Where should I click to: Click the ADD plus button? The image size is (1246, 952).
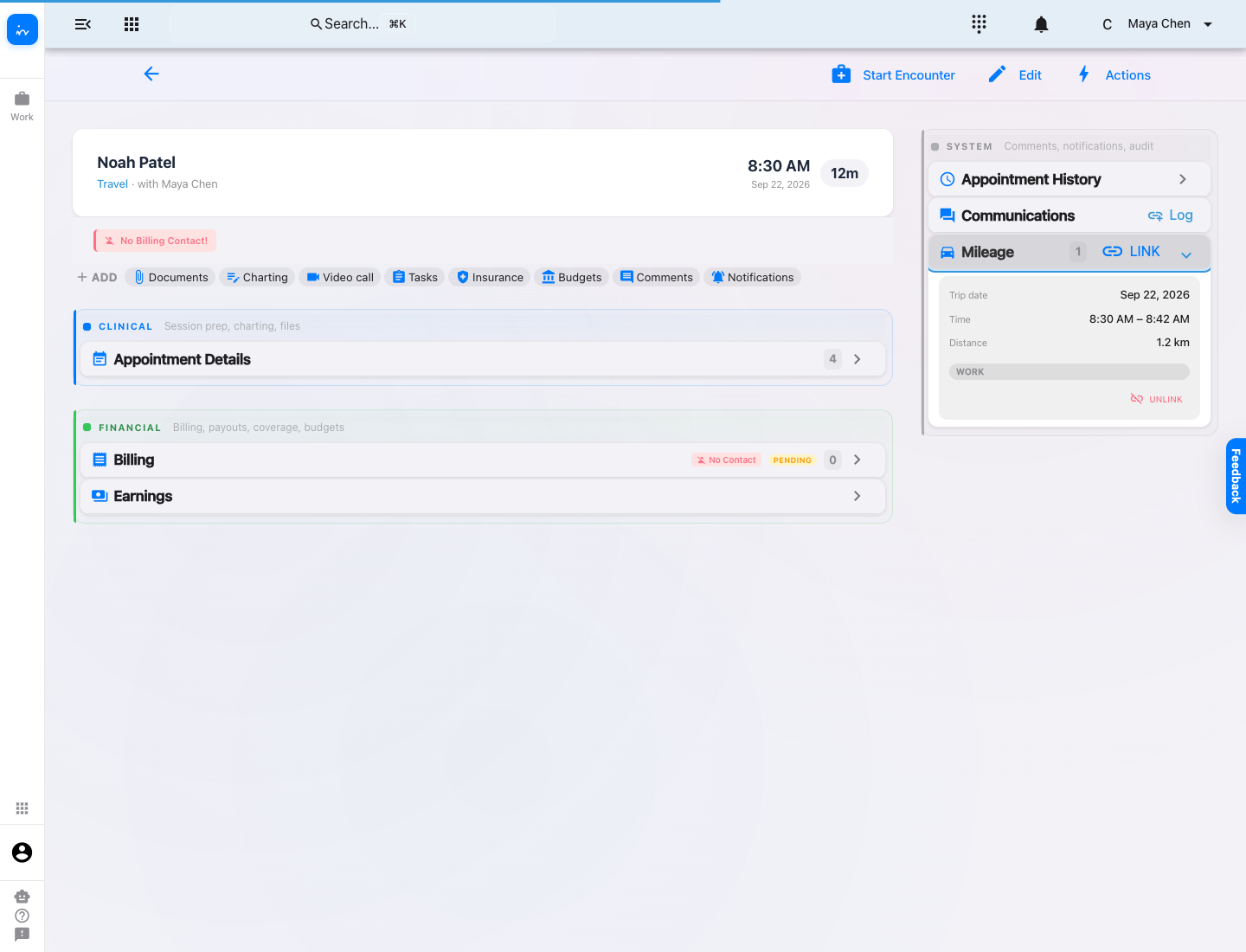tap(97, 277)
